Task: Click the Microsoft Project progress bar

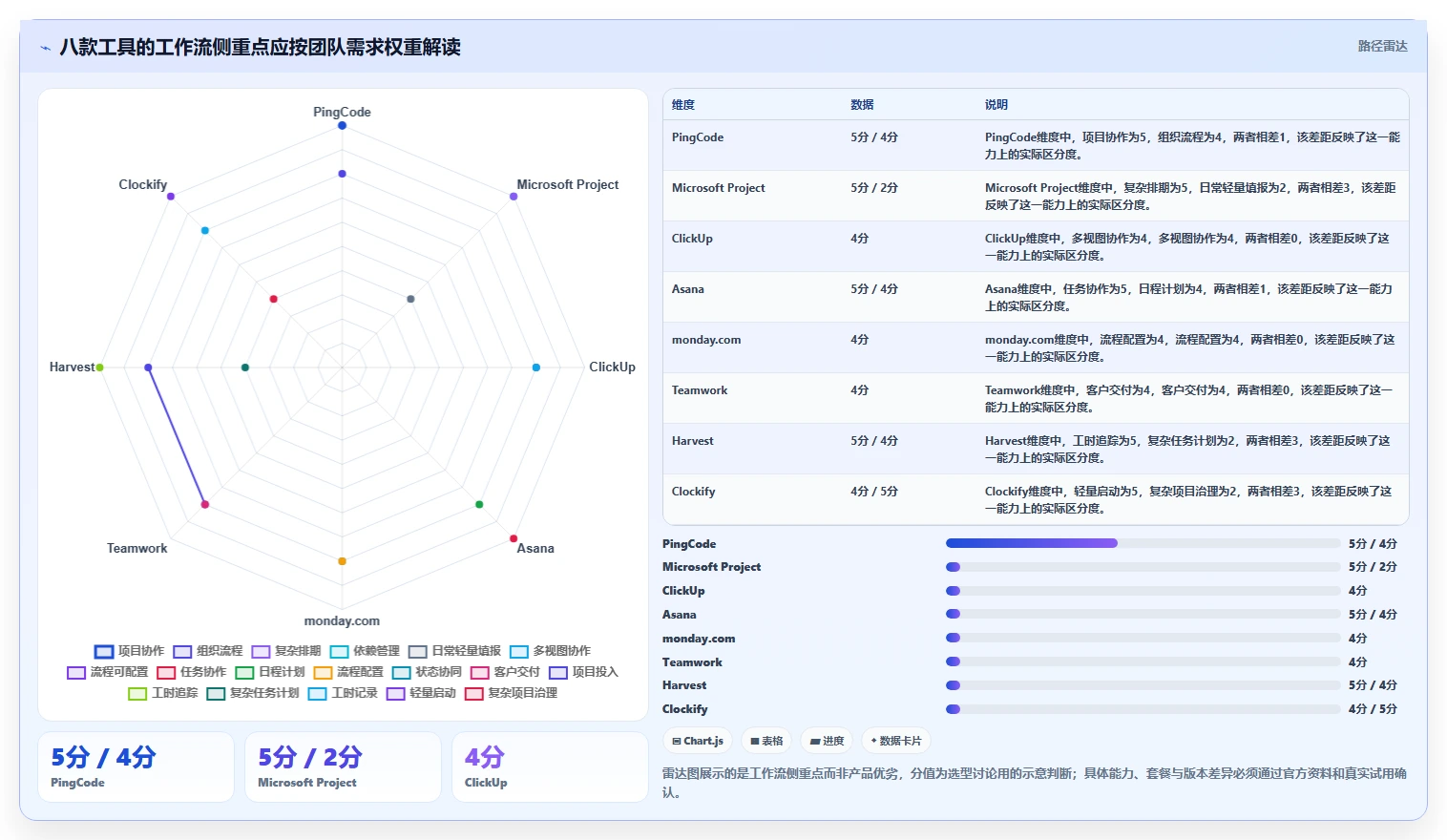Action: pos(1143,567)
